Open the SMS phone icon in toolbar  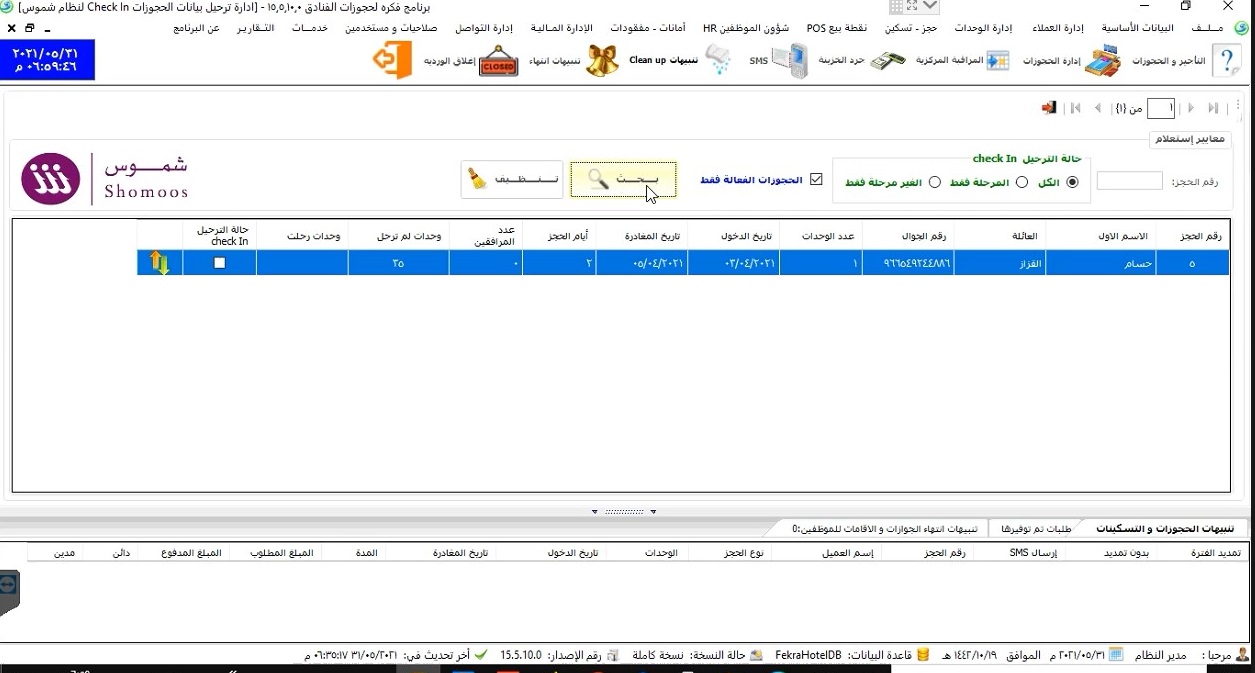point(790,61)
